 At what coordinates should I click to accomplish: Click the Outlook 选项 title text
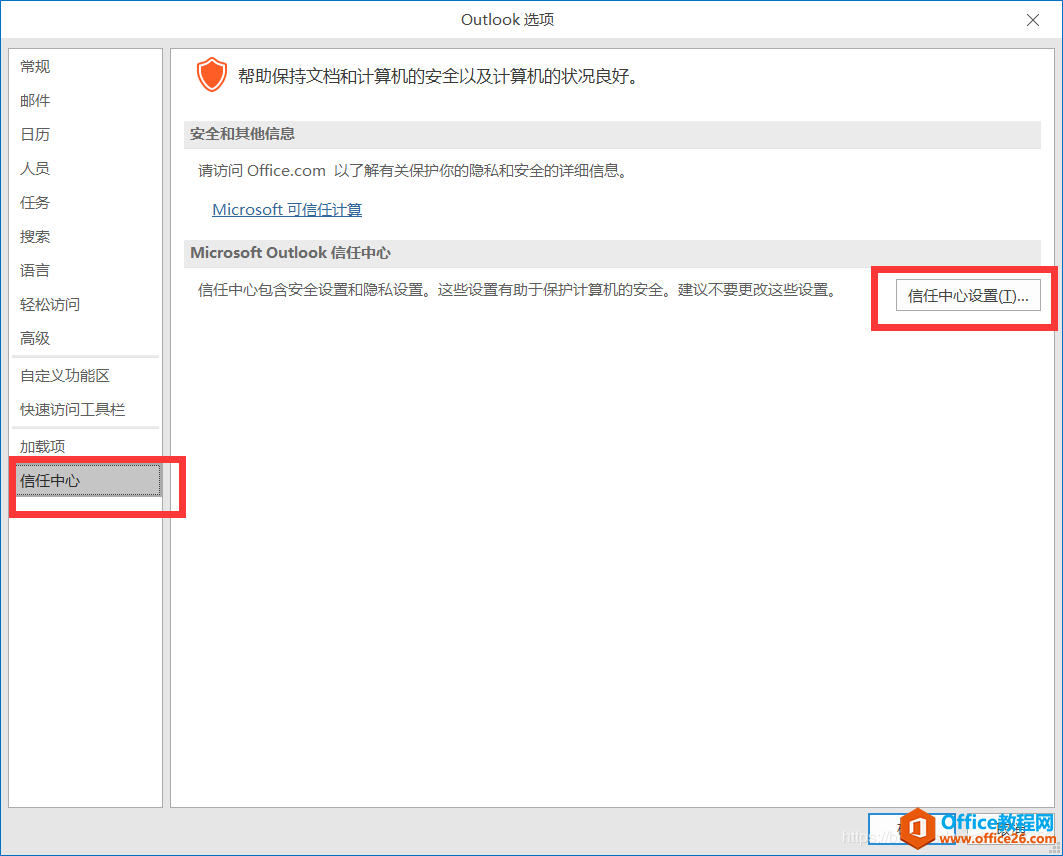[508, 20]
